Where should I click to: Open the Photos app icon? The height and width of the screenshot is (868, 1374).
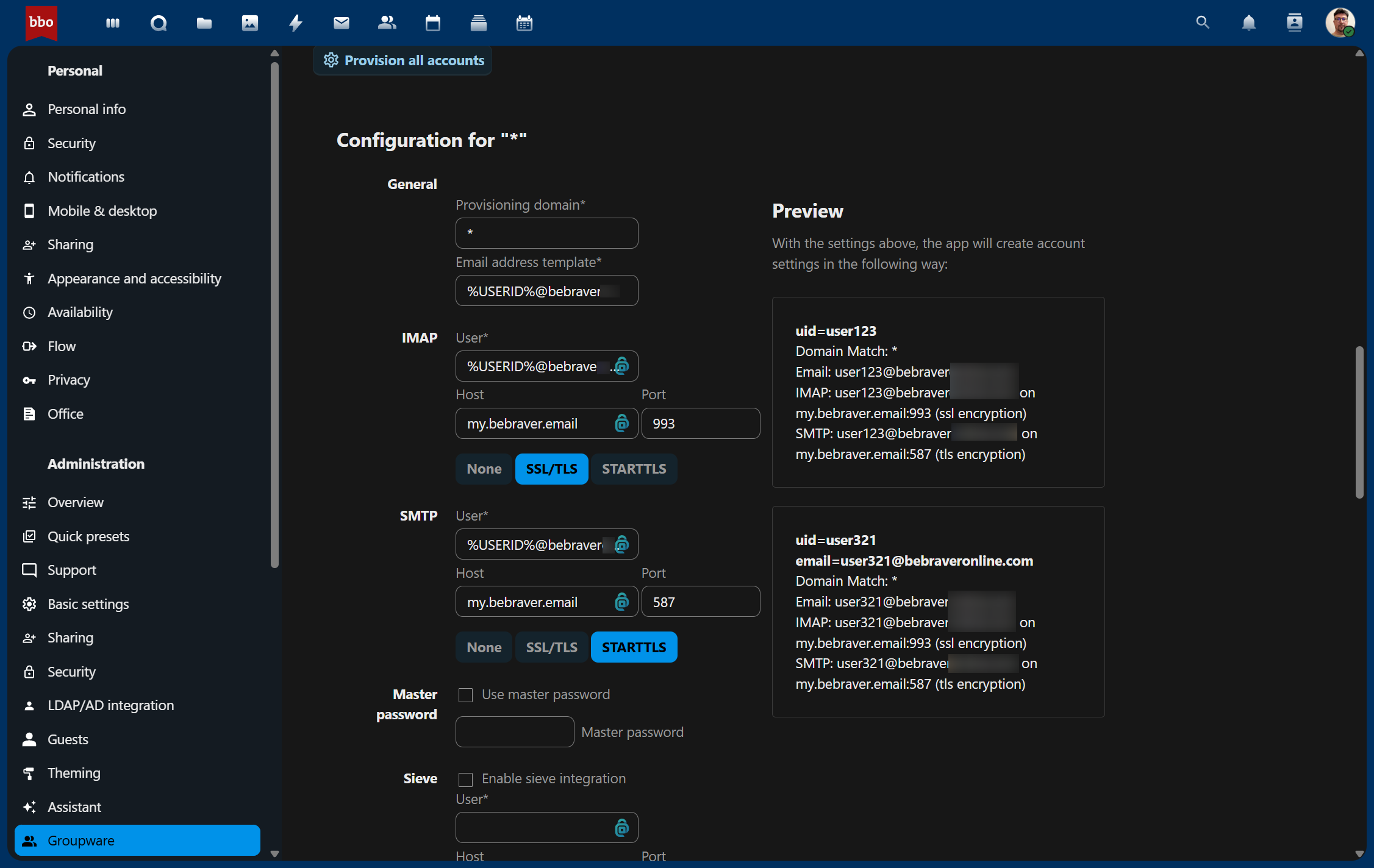(250, 23)
